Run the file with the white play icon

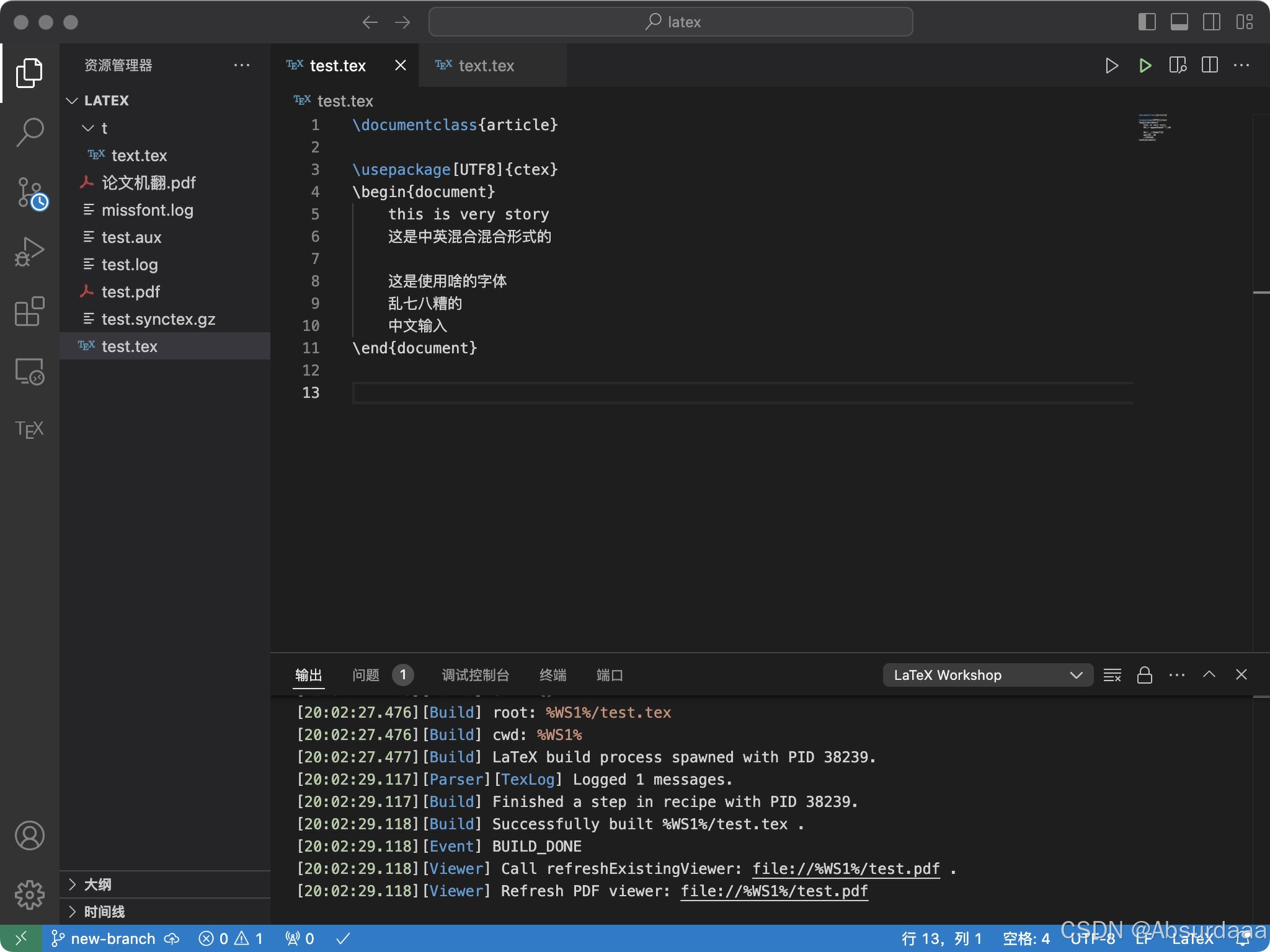pyautogui.click(x=1112, y=65)
